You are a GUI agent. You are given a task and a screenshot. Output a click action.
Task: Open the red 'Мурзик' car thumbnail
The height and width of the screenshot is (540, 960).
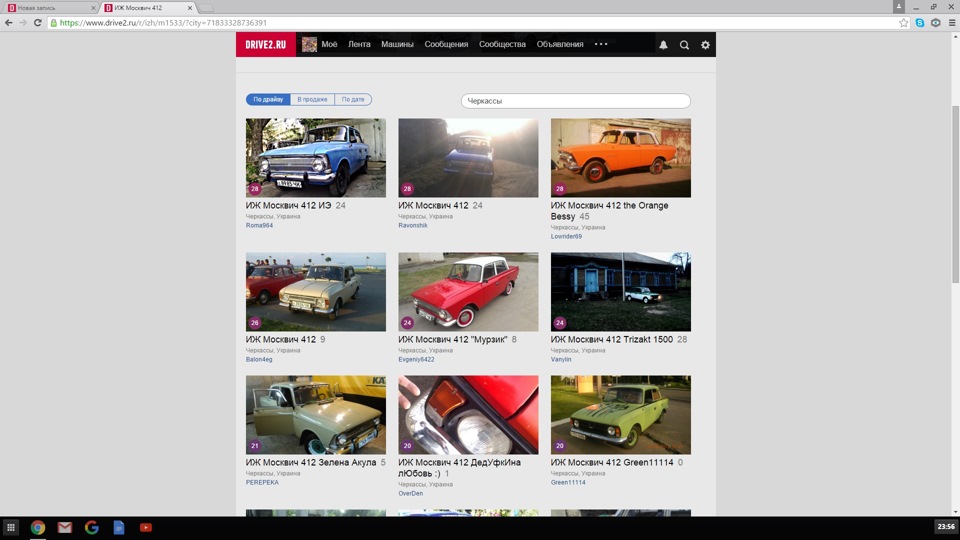tap(468, 292)
